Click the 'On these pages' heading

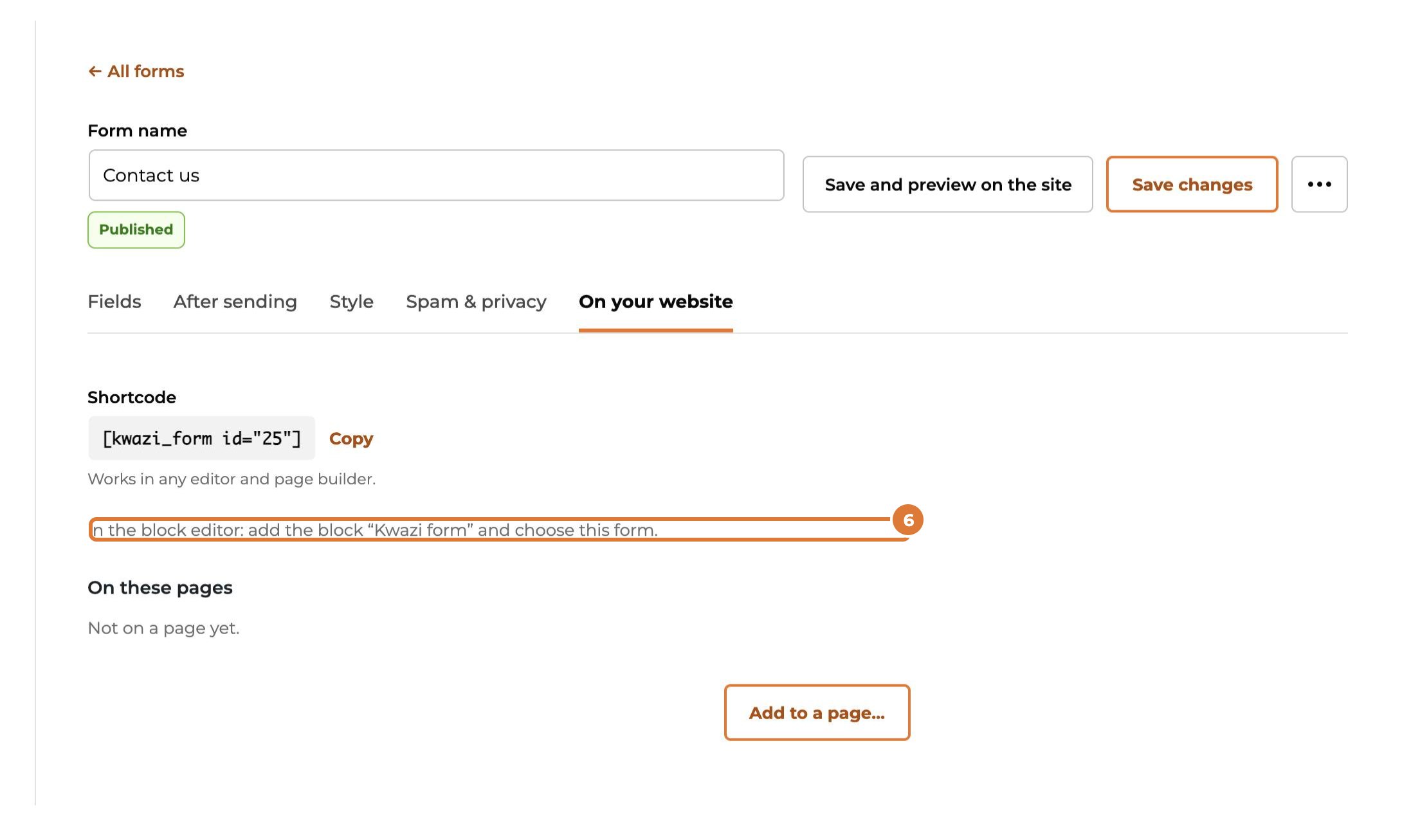coord(160,588)
